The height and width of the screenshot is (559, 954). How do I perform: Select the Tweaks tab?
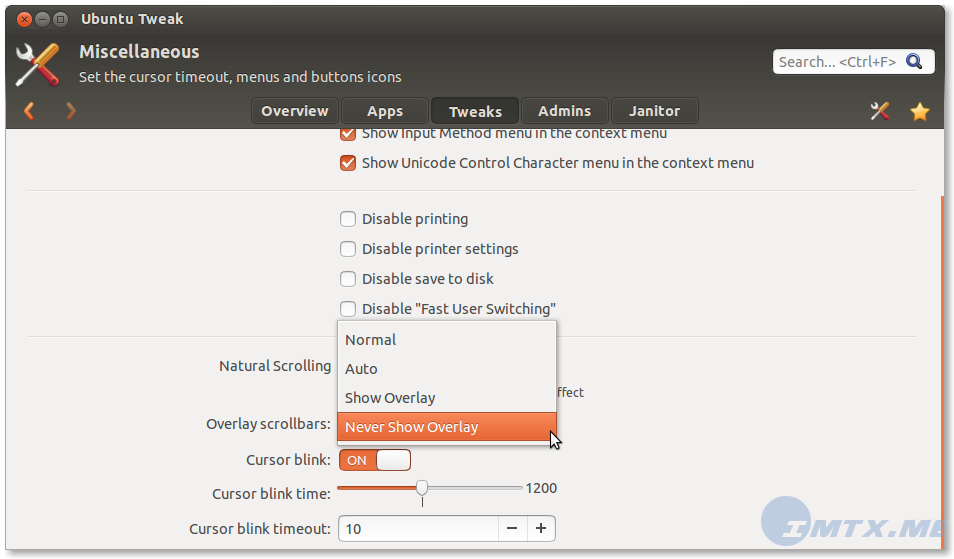475,111
